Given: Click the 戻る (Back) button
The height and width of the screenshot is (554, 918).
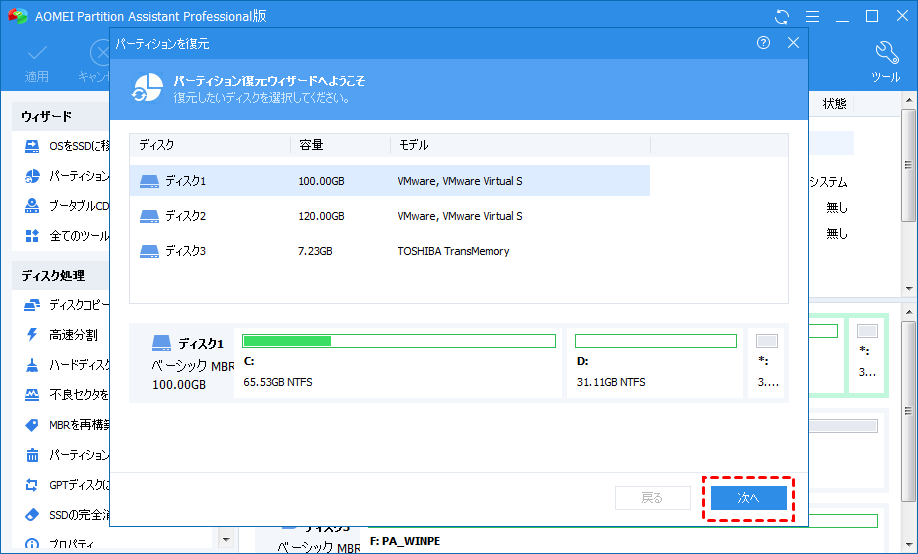Looking at the screenshot, I should 652,498.
